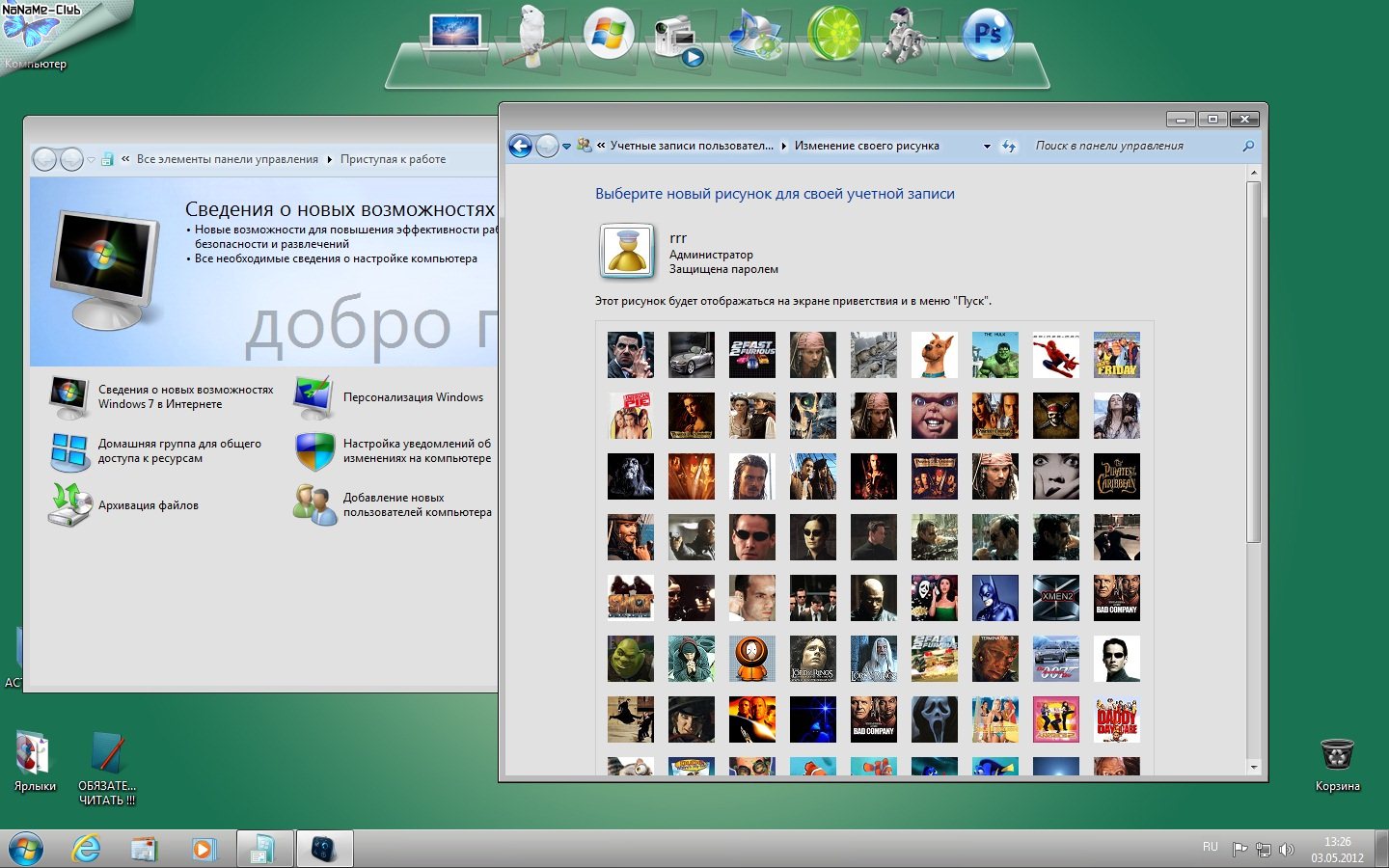1389x868 pixels.
Task: Open Персонализация Windows link
Action: (413, 397)
